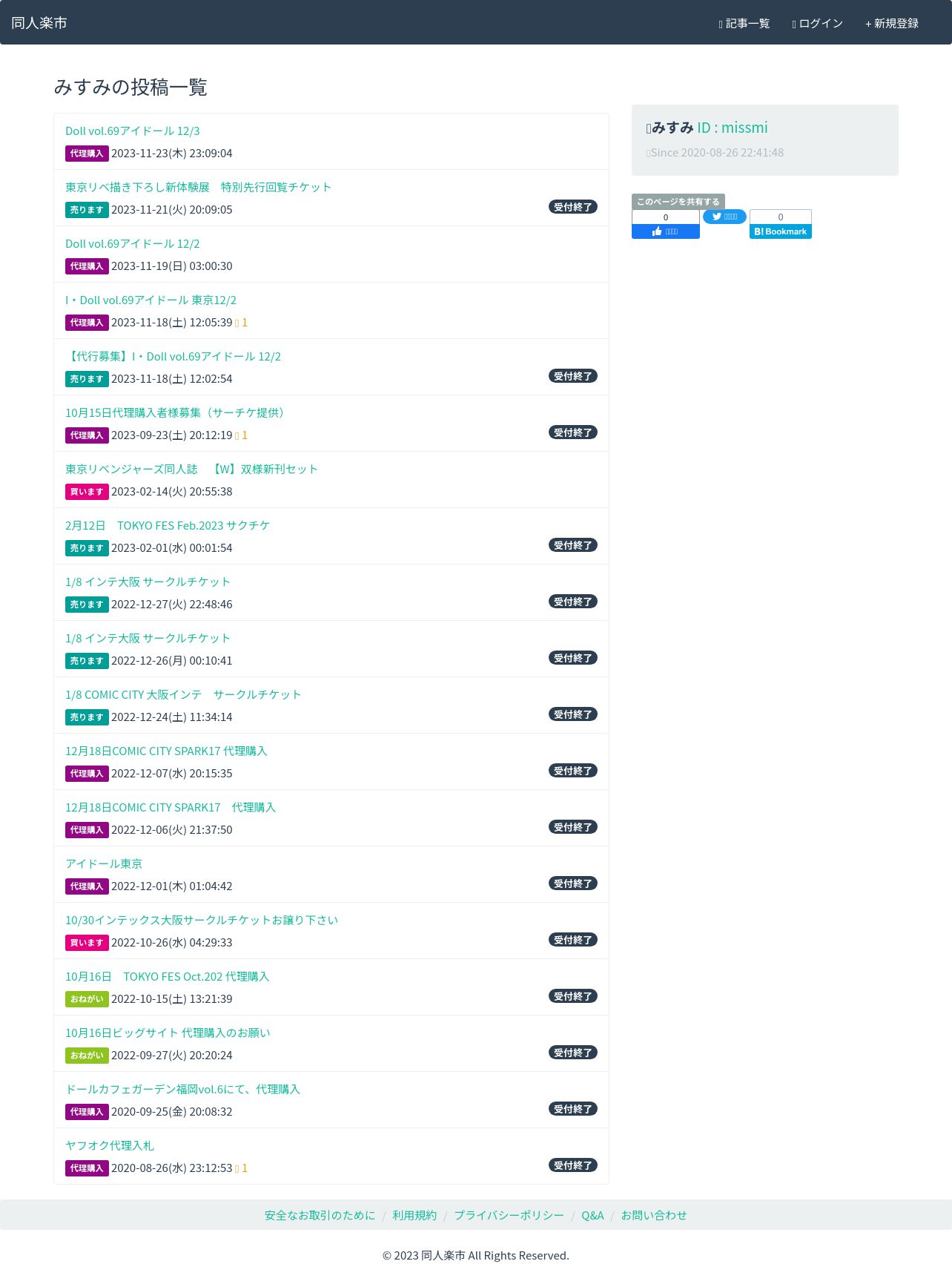Click 受付終了 badge on ドールカフェガーデン福岡 post
This screenshot has height=1264, width=952.
coord(573,1109)
